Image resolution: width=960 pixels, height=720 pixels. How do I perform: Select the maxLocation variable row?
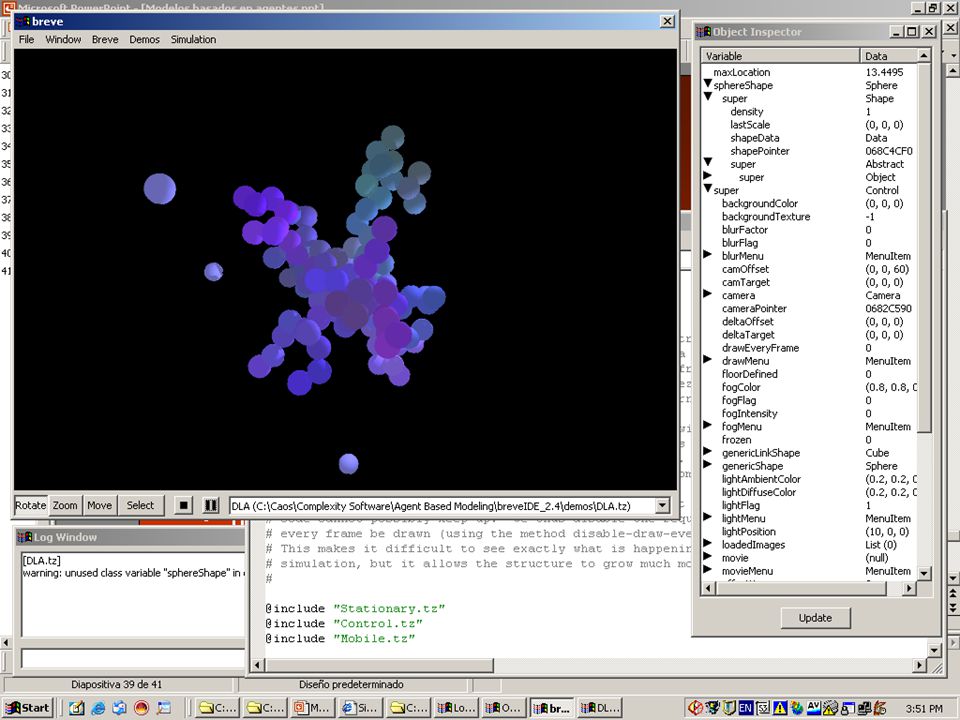tap(809, 72)
